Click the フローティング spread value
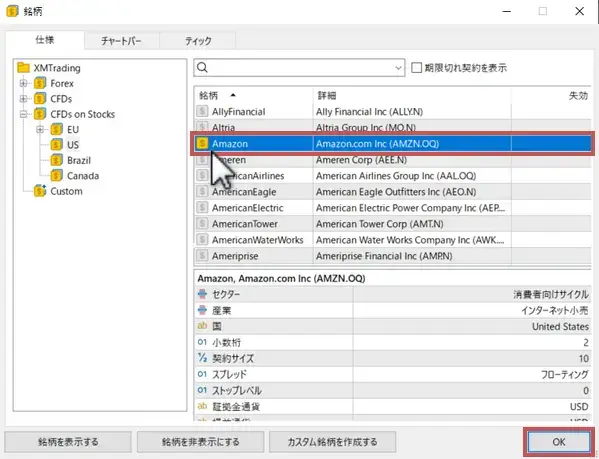 point(565,375)
